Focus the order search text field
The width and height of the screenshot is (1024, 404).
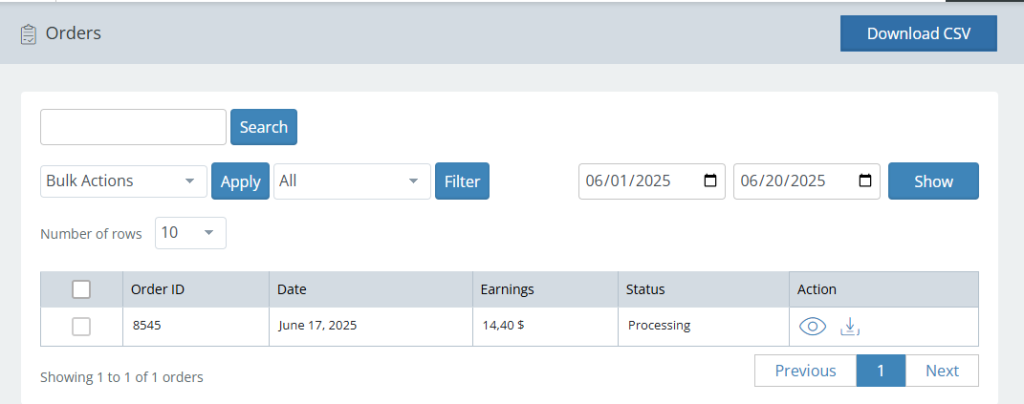tap(133, 127)
